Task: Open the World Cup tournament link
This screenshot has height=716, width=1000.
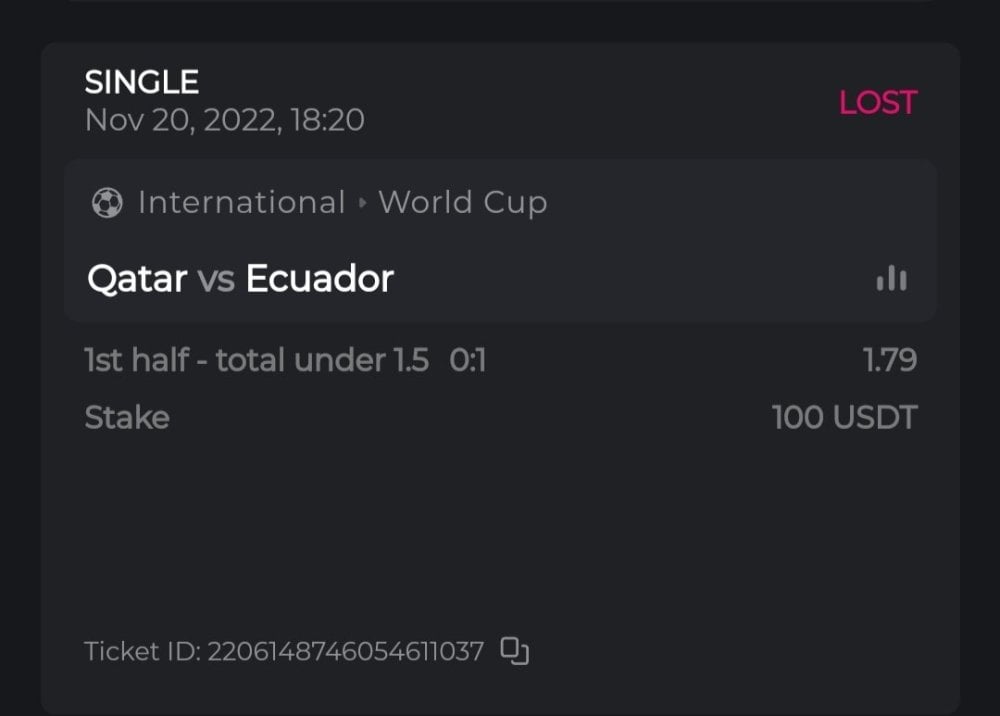Action: pos(463,203)
